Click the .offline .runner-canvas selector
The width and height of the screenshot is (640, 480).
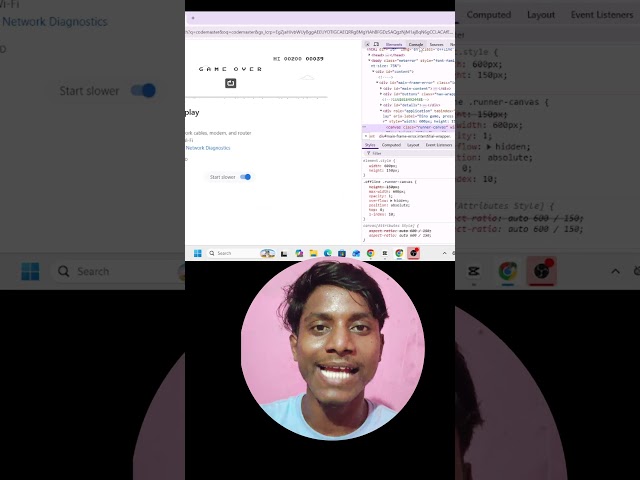[388, 182]
